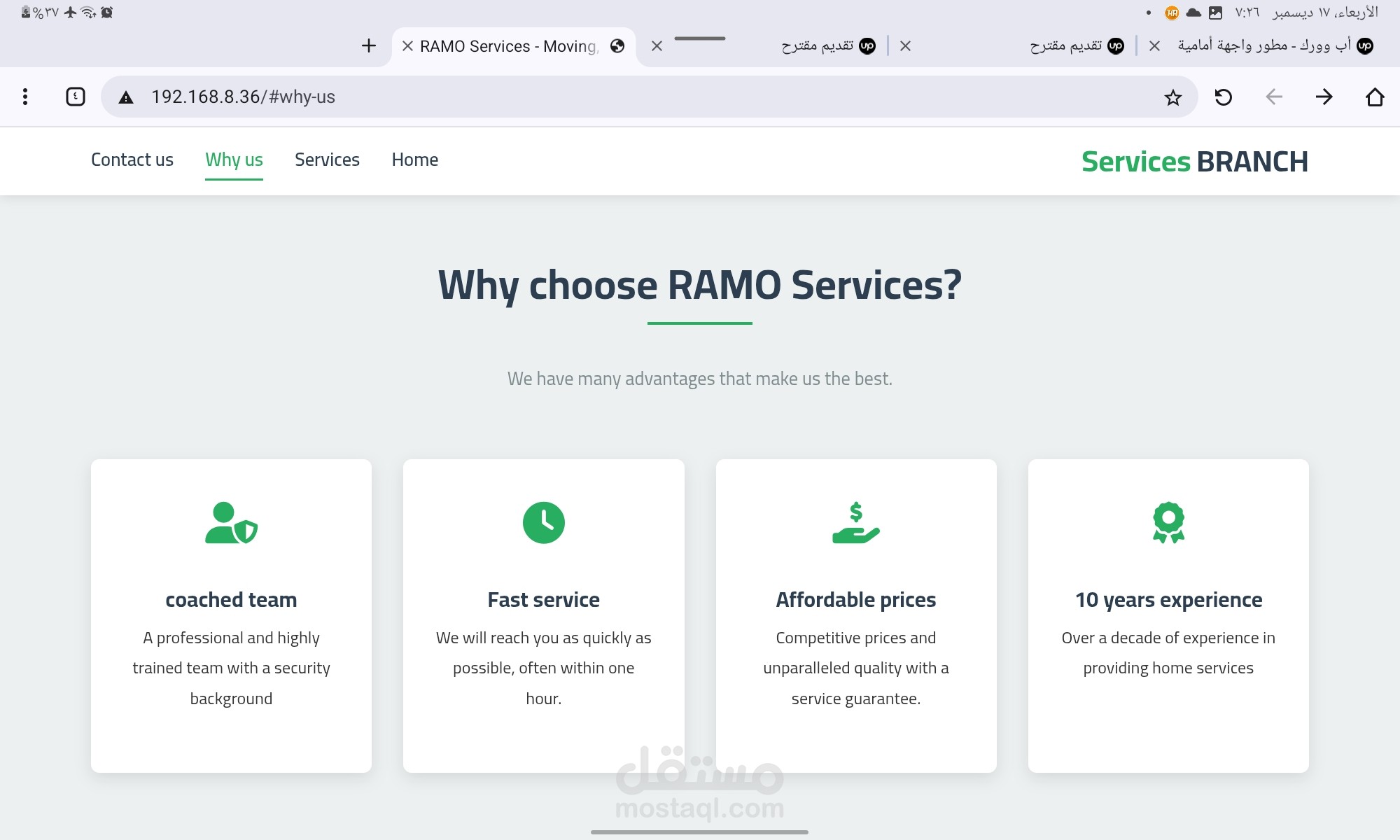The height and width of the screenshot is (840, 1400).
Task: Click the green clock Fast service icon
Action: [x=543, y=522]
